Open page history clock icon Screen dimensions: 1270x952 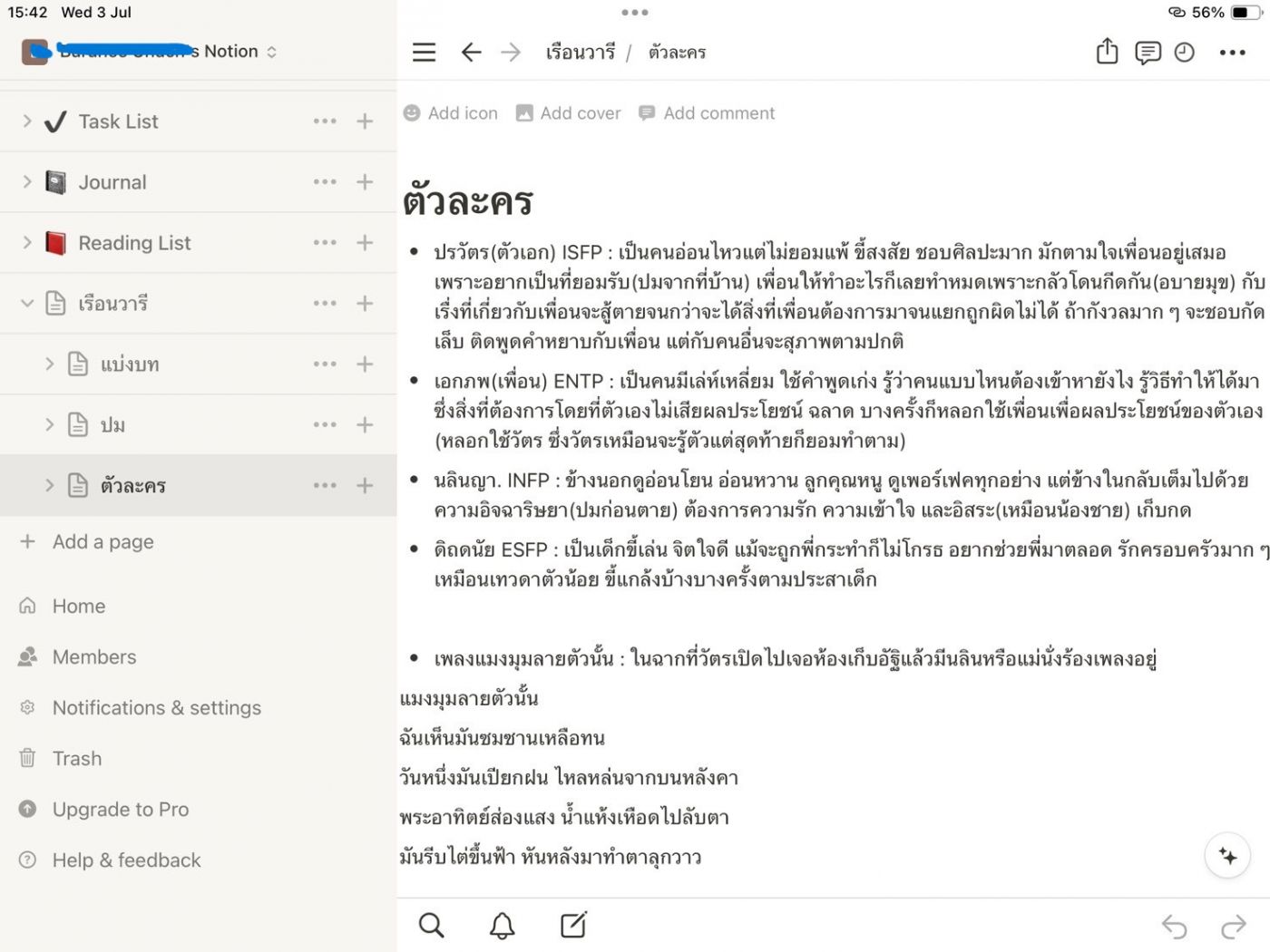click(x=1185, y=53)
